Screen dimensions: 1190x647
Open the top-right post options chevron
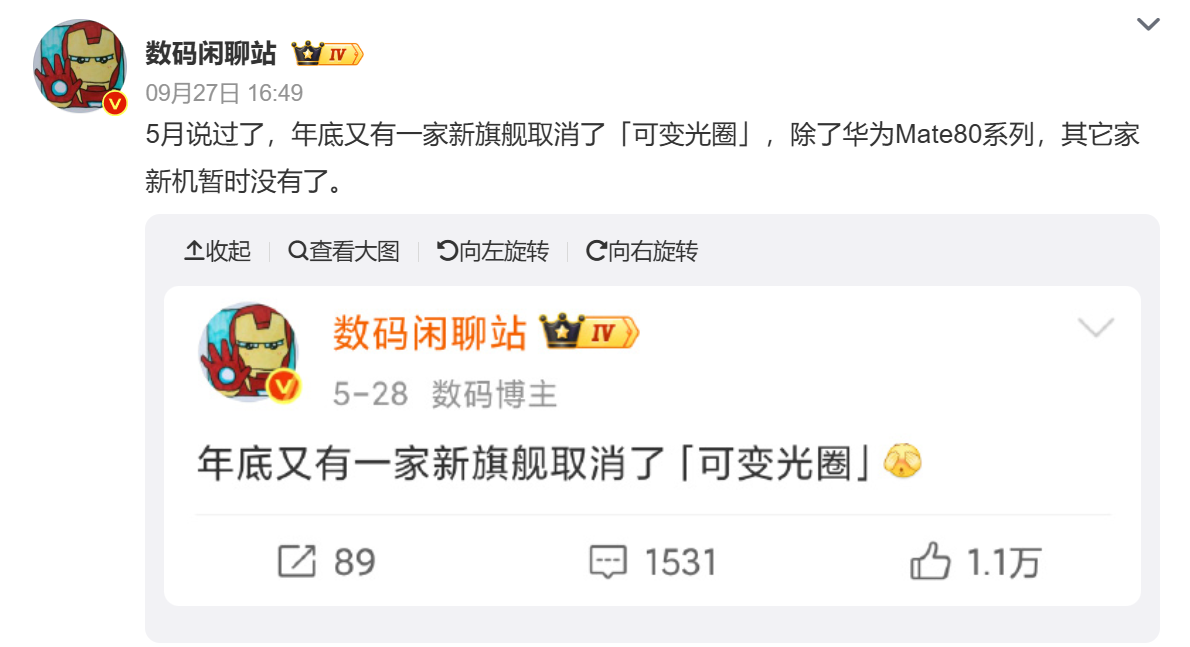tap(1148, 24)
